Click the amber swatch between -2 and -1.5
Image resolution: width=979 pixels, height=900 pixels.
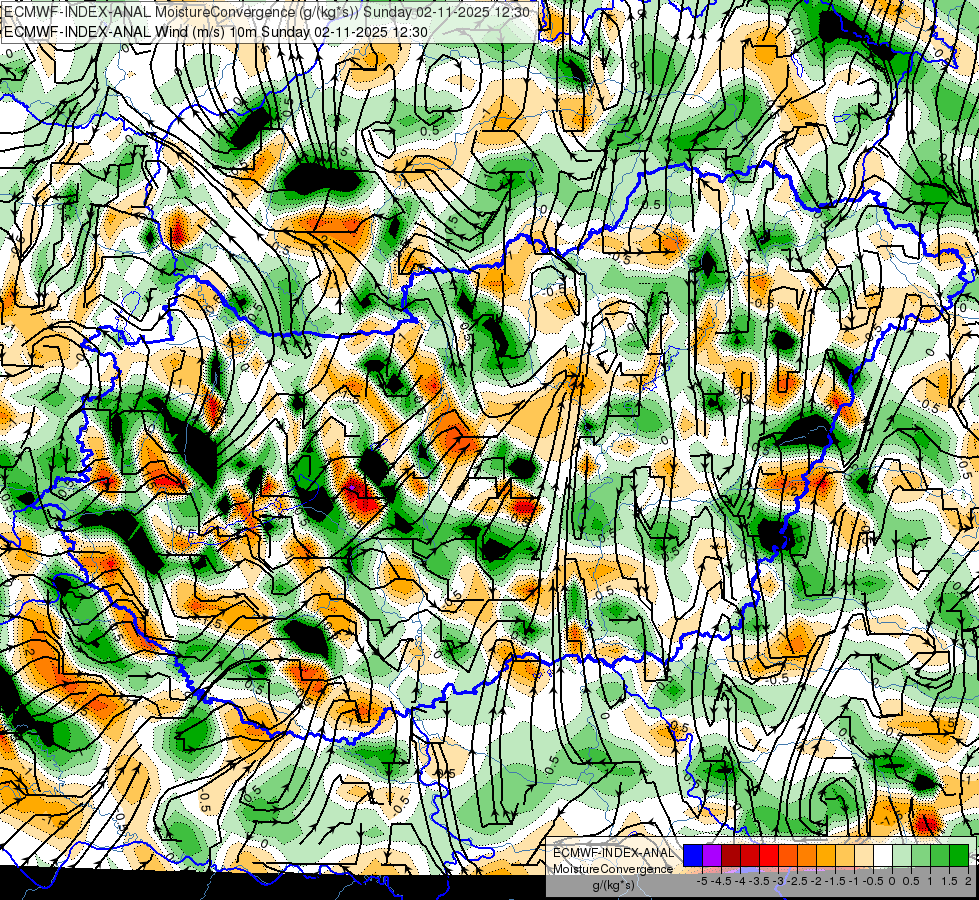click(x=825, y=856)
